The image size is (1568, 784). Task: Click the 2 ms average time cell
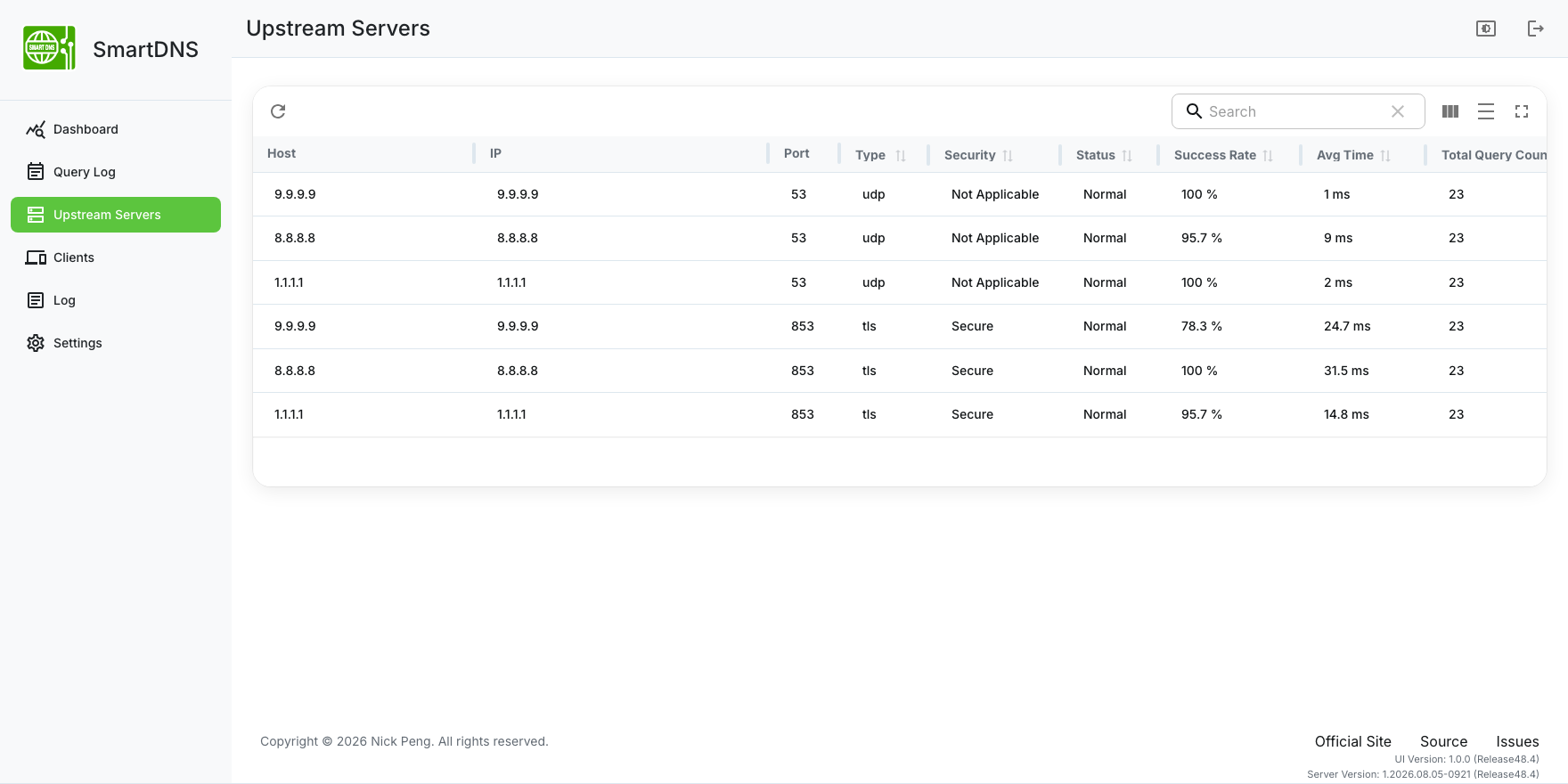tap(1338, 282)
